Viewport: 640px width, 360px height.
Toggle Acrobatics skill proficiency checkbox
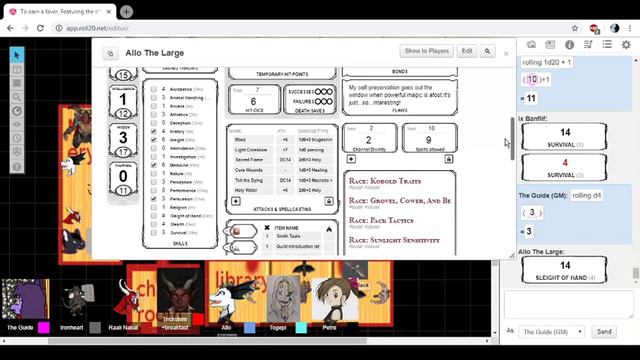click(x=153, y=89)
